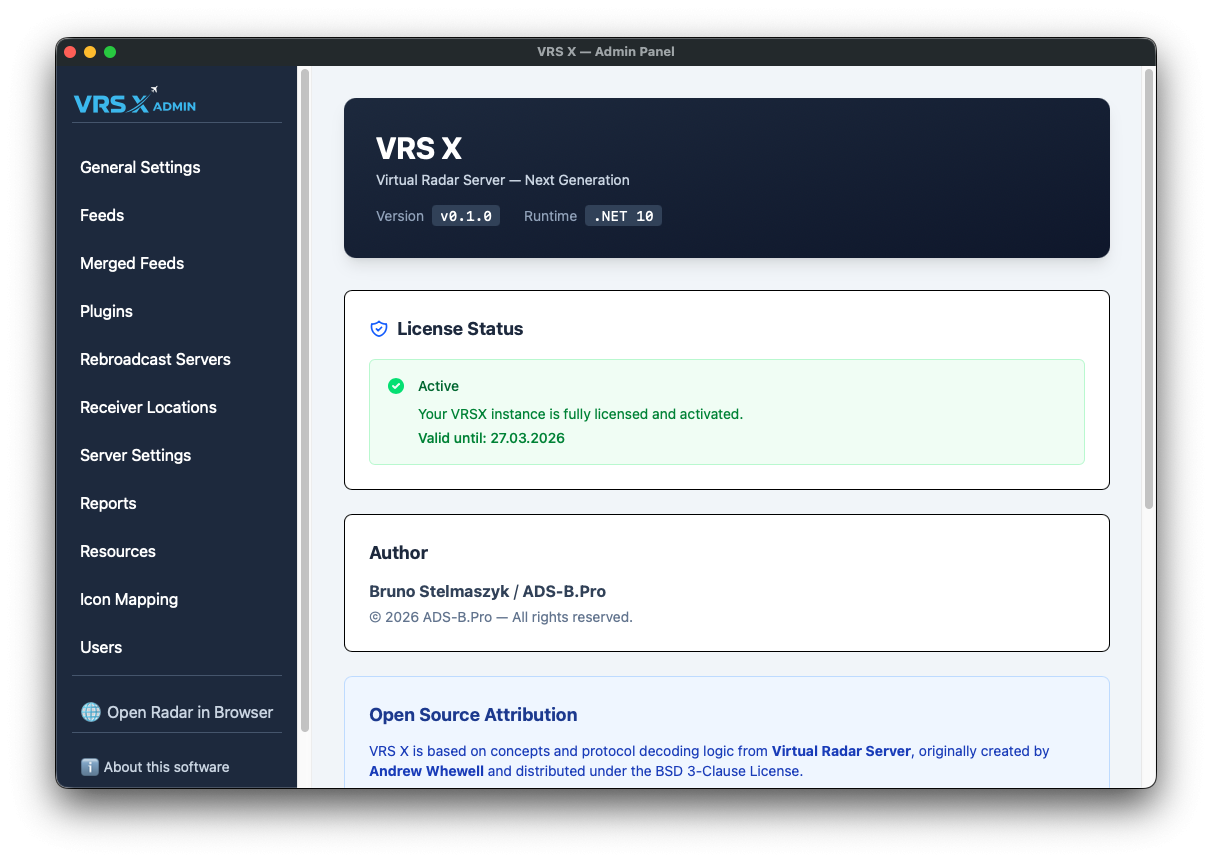Open the Merged Feeds section
1212x862 pixels.
click(132, 263)
